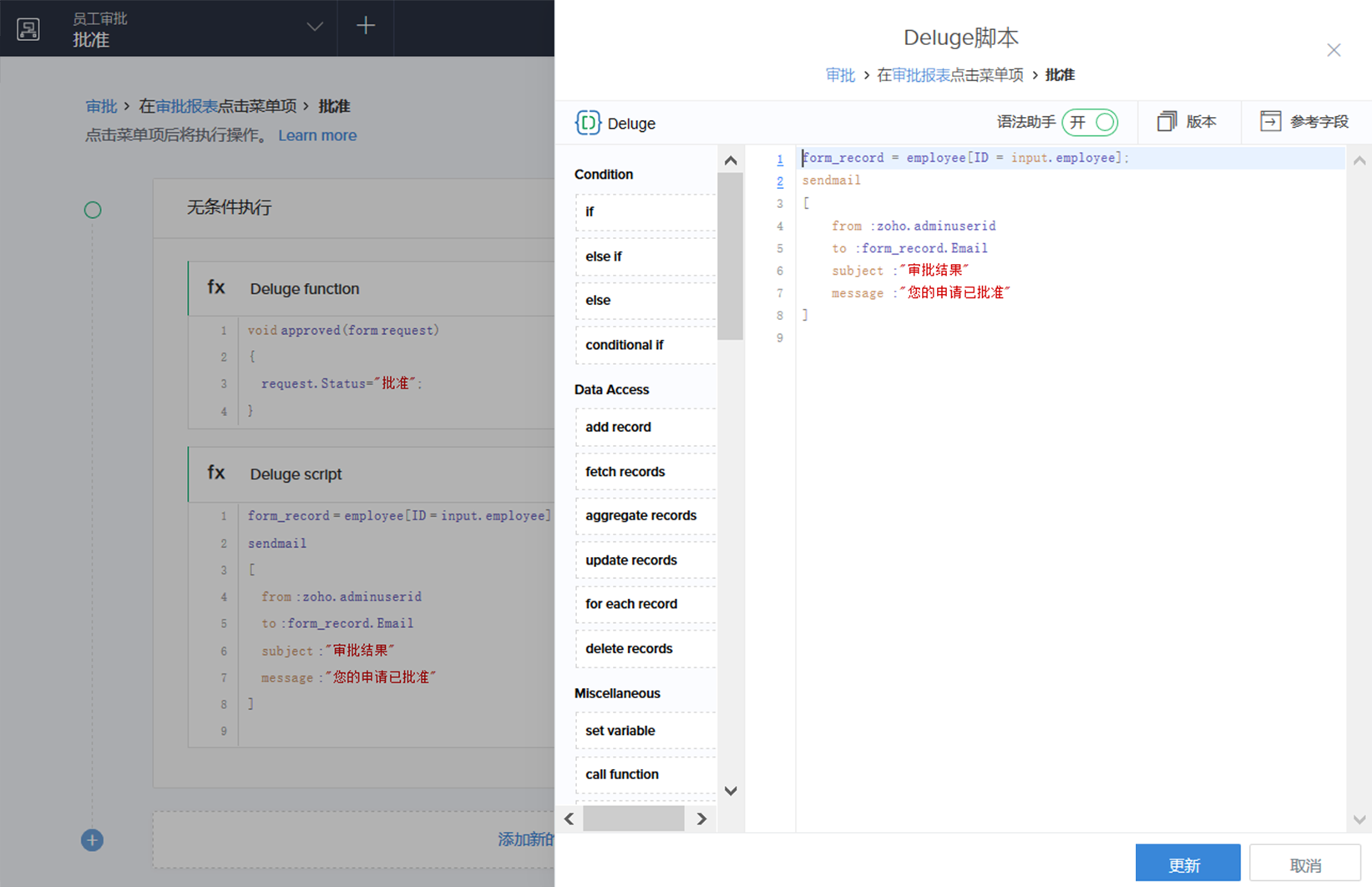Click the Data Access section heading

click(x=611, y=390)
